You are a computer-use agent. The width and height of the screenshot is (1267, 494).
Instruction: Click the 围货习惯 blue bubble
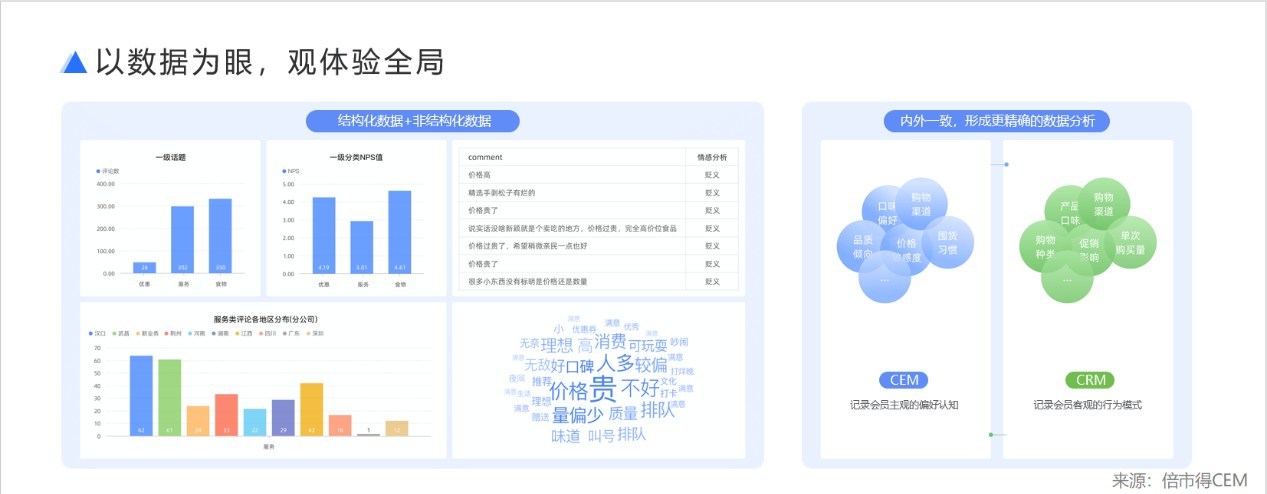click(x=946, y=243)
